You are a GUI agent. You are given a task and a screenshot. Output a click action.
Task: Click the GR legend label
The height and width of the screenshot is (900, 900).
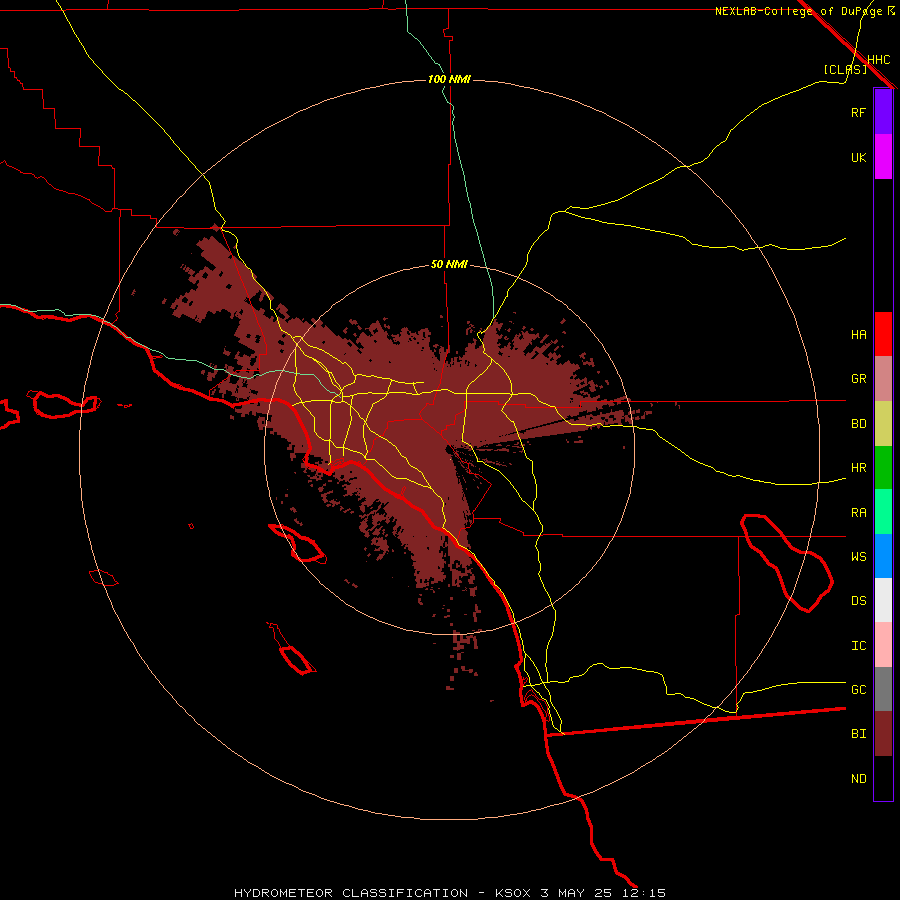pyautogui.click(x=858, y=379)
